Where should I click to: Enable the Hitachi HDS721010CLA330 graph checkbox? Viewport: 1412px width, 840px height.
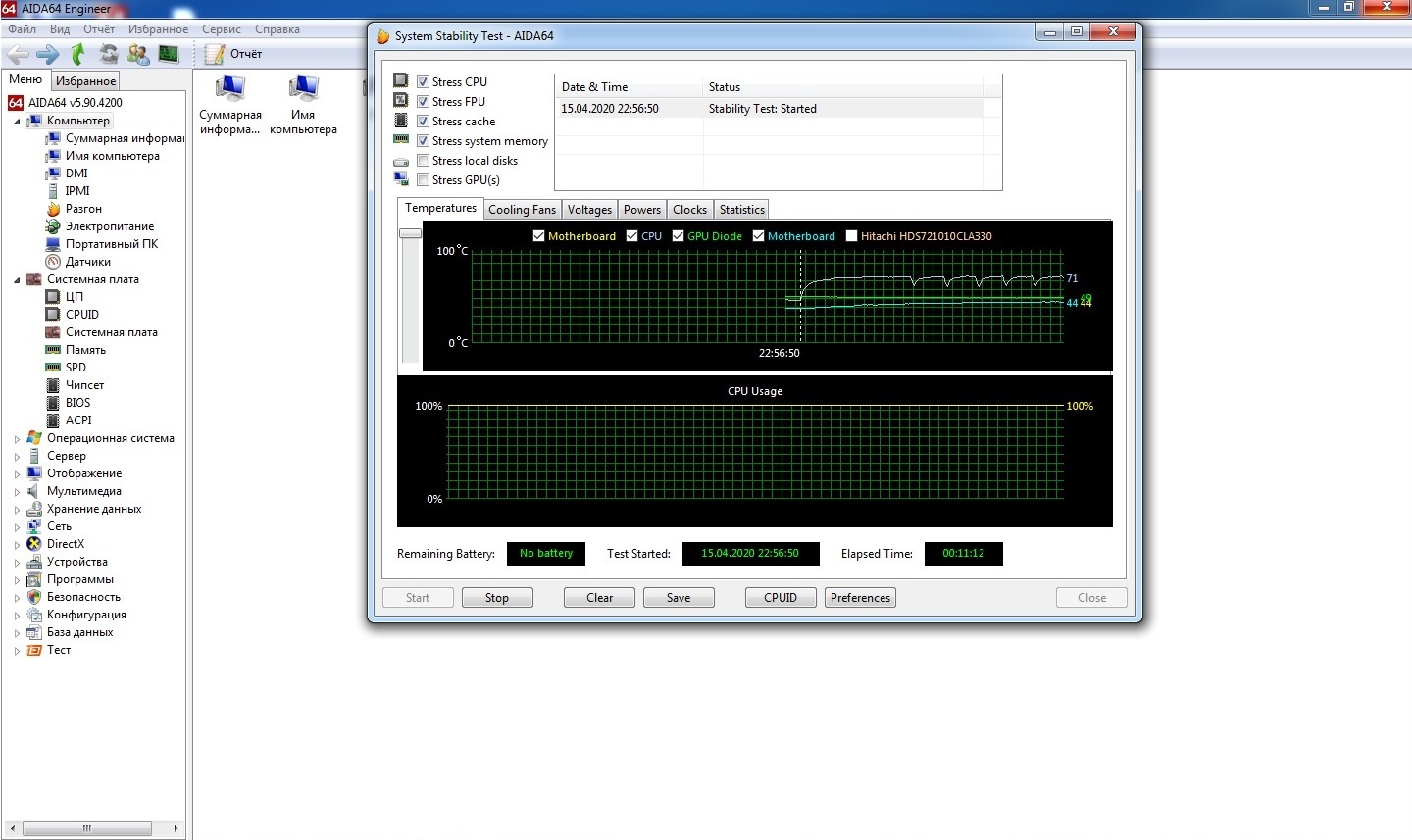pyautogui.click(x=851, y=236)
